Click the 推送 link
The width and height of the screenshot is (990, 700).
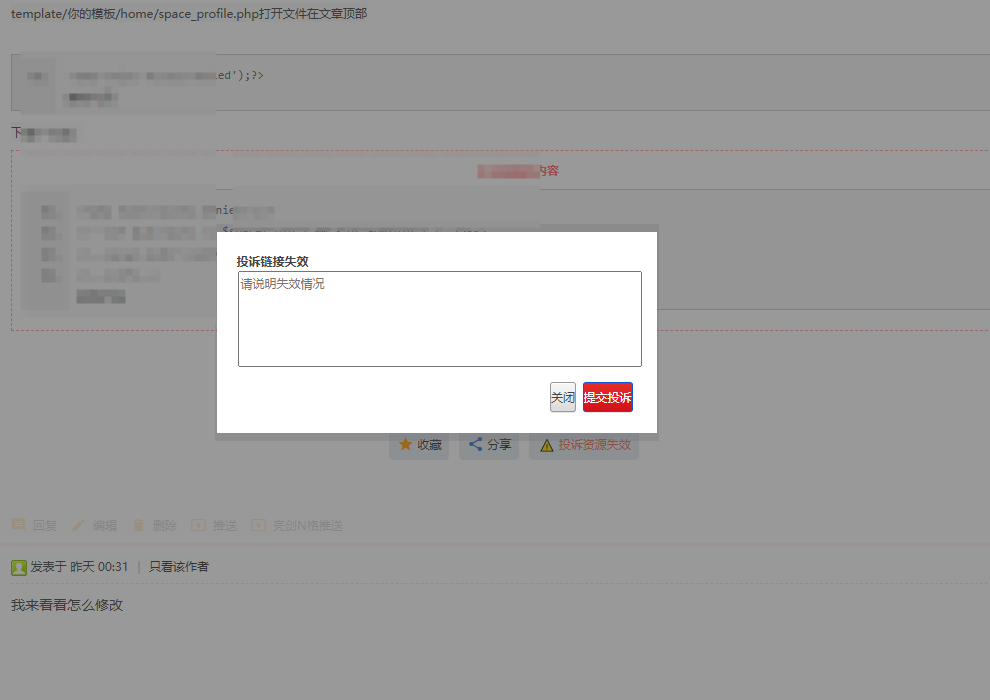click(225, 525)
